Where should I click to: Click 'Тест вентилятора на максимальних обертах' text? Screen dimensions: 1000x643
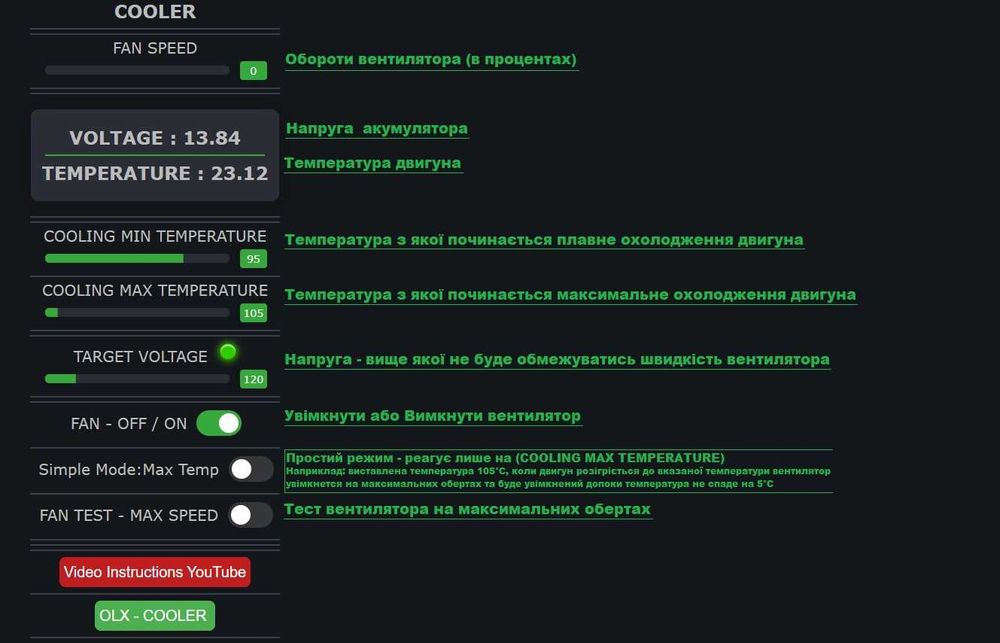coord(467,509)
